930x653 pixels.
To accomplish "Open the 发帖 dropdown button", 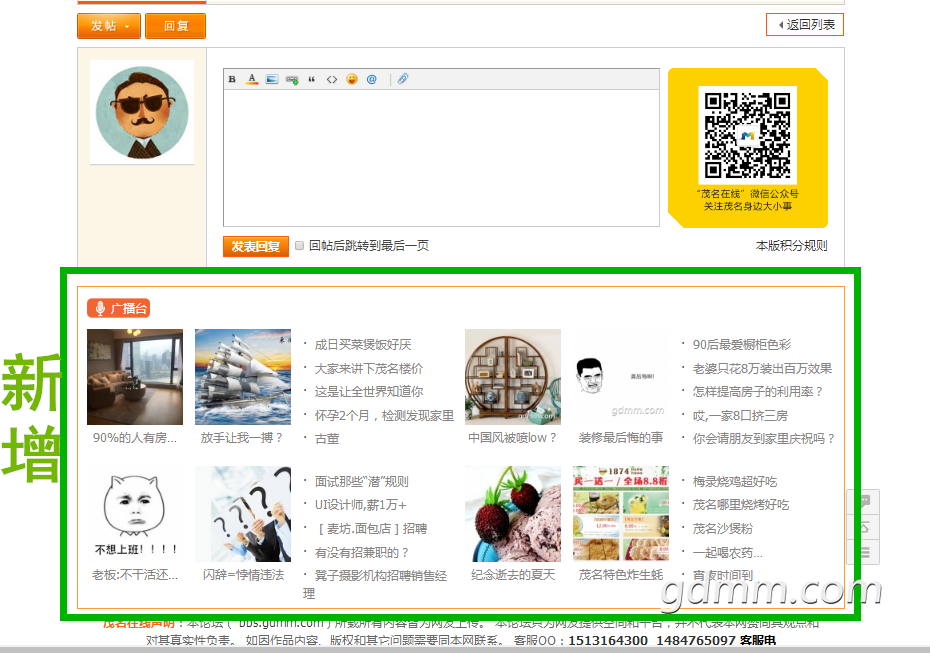I will 109,26.
